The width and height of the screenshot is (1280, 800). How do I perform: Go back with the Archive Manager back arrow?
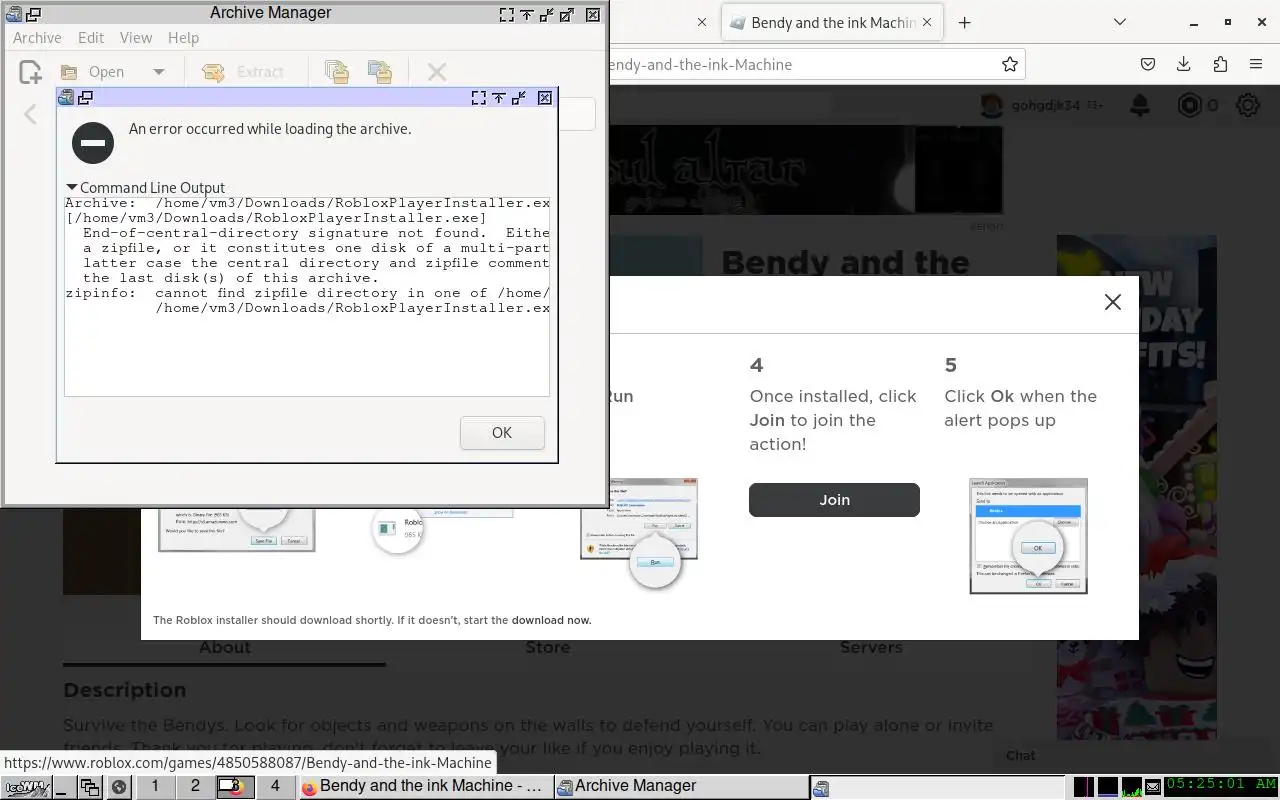pyautogui.click(x=30, y=114)
